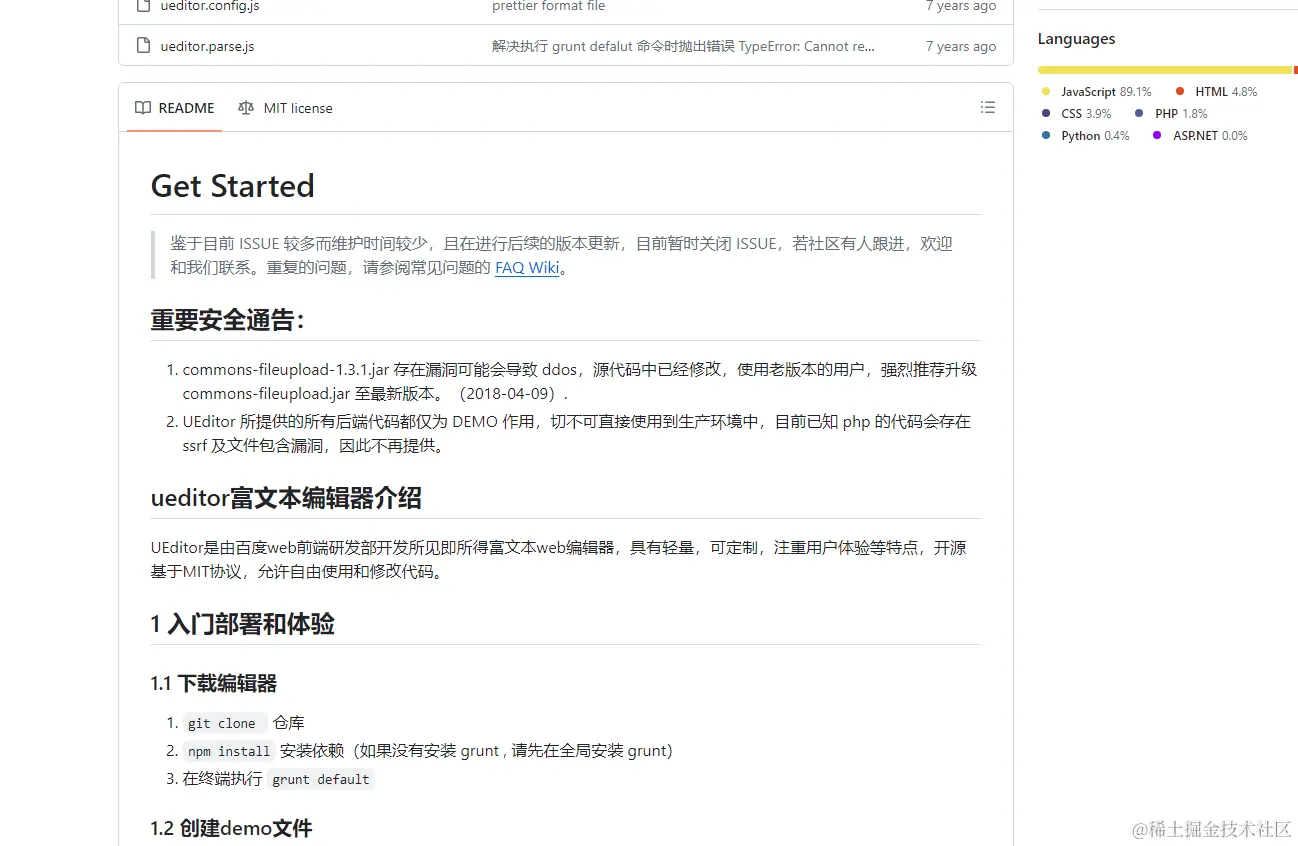The image size is (1298, 846).
Task: Click the '7 years ago' timestamp for ueditor.config.js
Action: [x=961, y=6]
